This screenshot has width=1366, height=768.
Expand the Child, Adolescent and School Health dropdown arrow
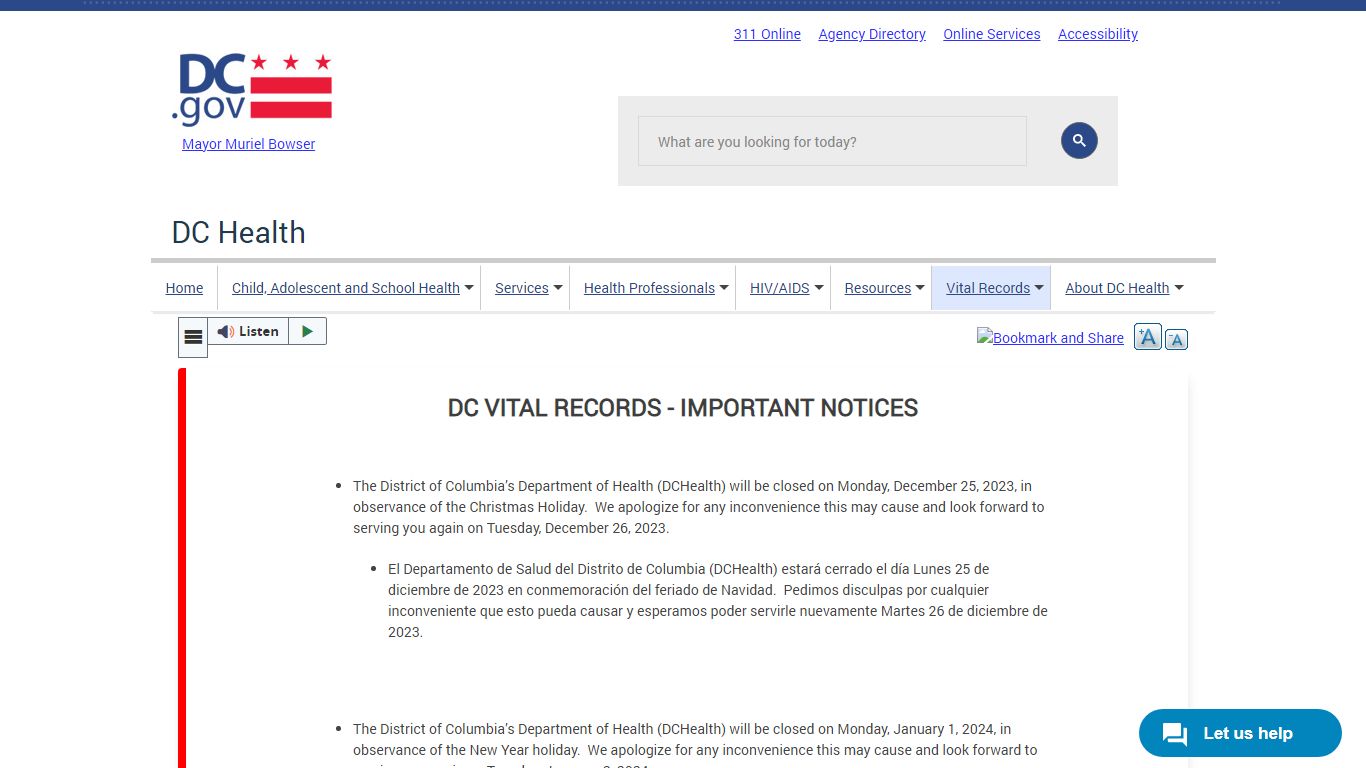469,288
